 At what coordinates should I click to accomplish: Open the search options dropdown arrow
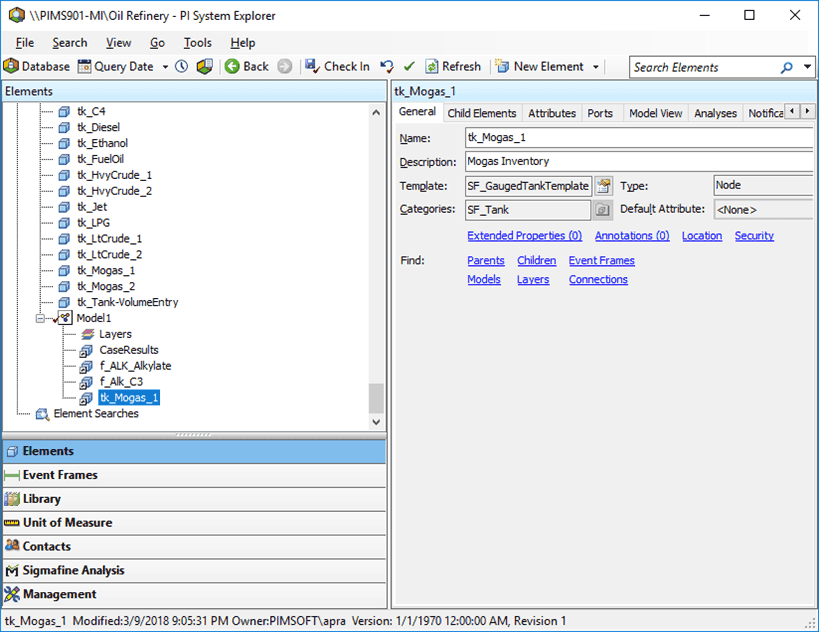807,67
